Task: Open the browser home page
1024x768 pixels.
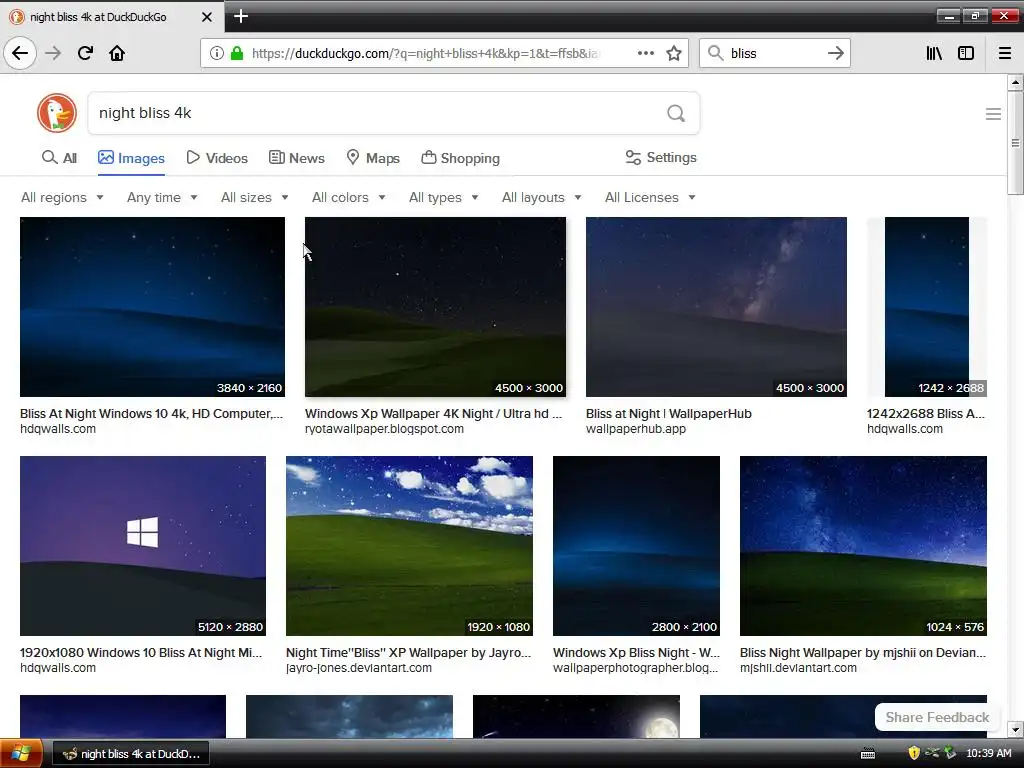Action: click(117, 53)
